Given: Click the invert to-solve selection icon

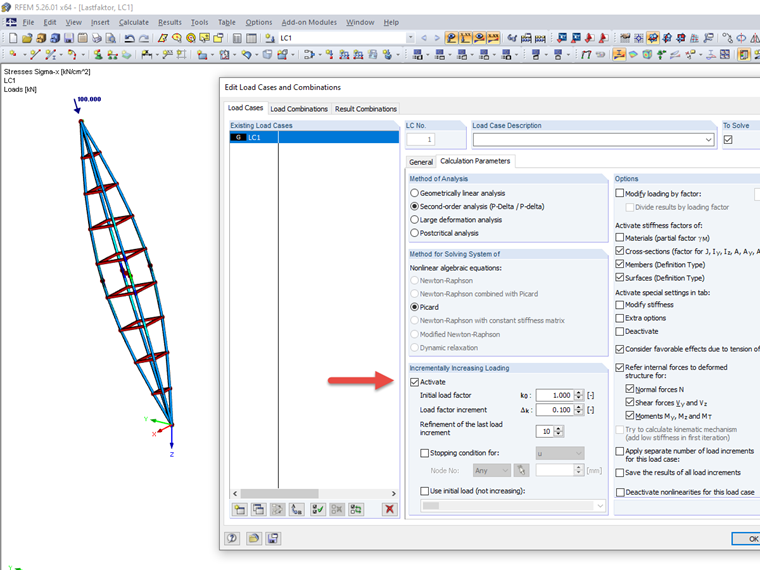Looking at the screenshot, I should click(x=356, y=509).
